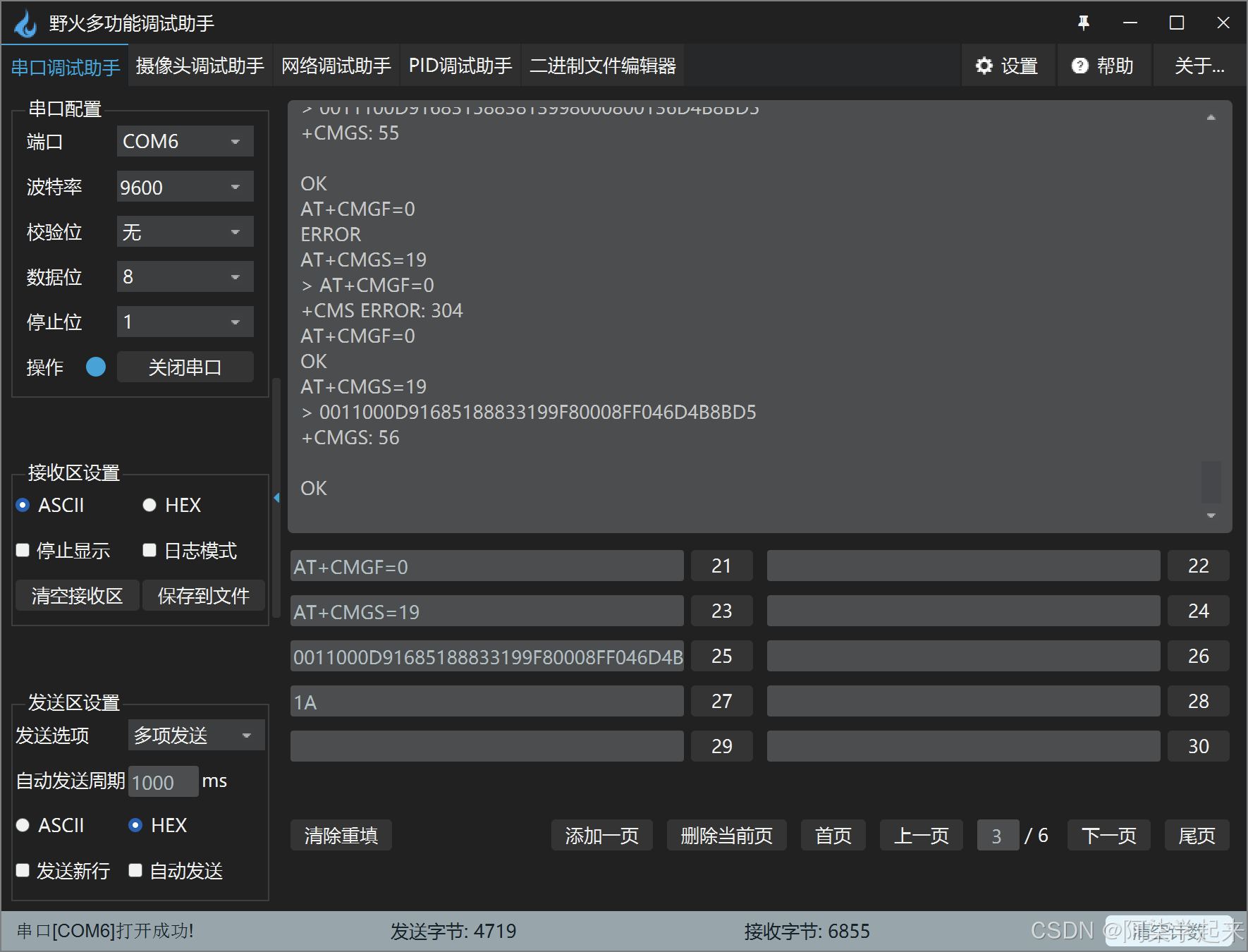The image size is (1248, 952).
Task: Open the stop bits 停止位 dropdown
Action: (185, 322)
